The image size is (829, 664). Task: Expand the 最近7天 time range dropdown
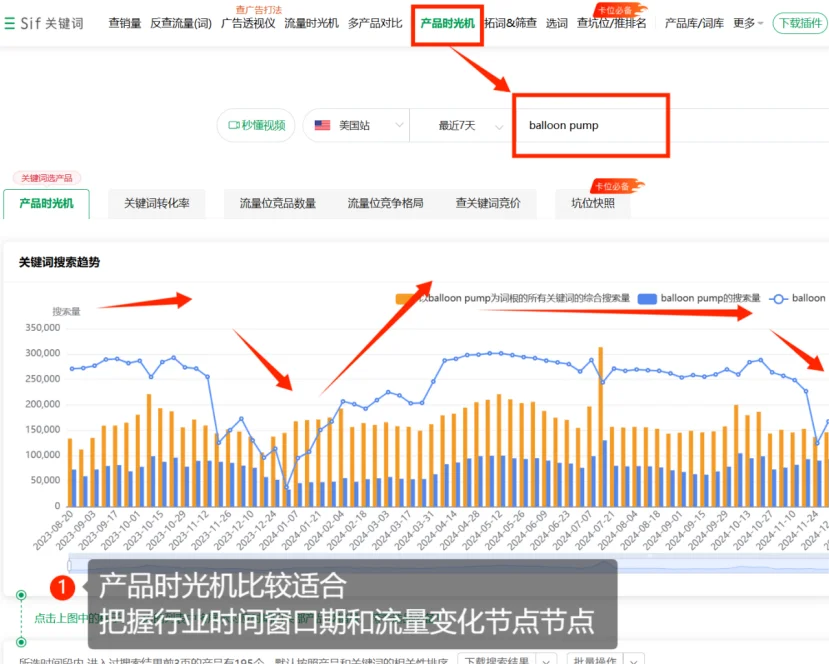tap(460, 125)
